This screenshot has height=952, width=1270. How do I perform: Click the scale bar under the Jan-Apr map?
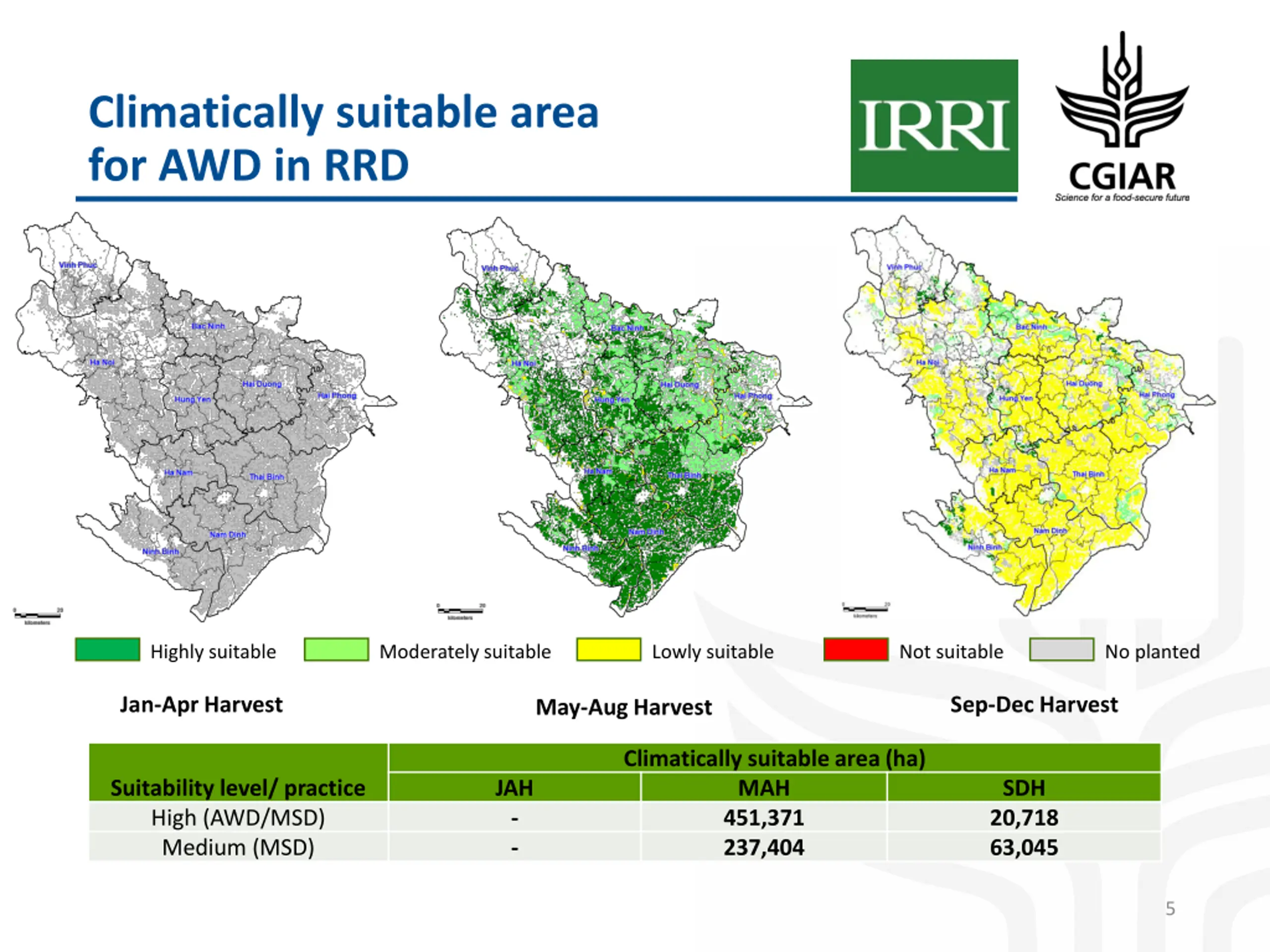[x=38, y=616]
